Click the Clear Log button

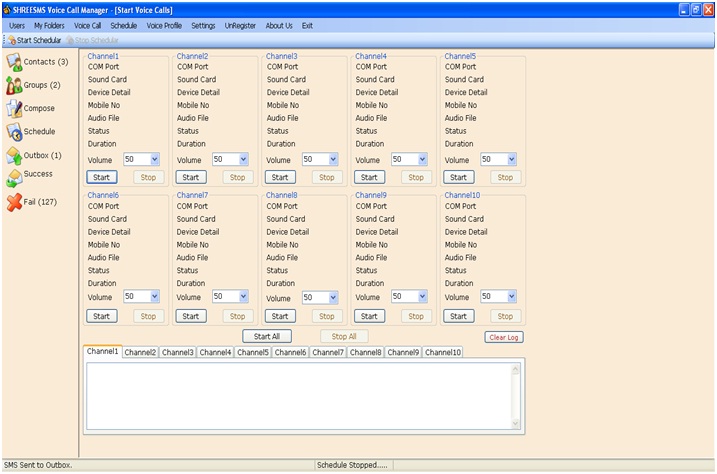[x=503, y=337]
